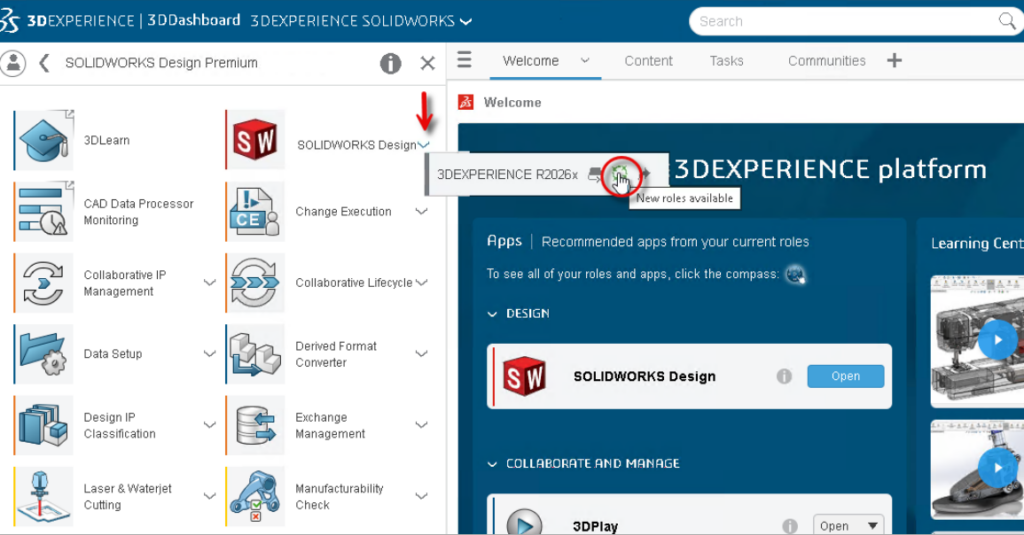This screenshot has height=535, width=1024.
Task: Open the Collaborative Lifecycle icon
Action: (255, 283)
